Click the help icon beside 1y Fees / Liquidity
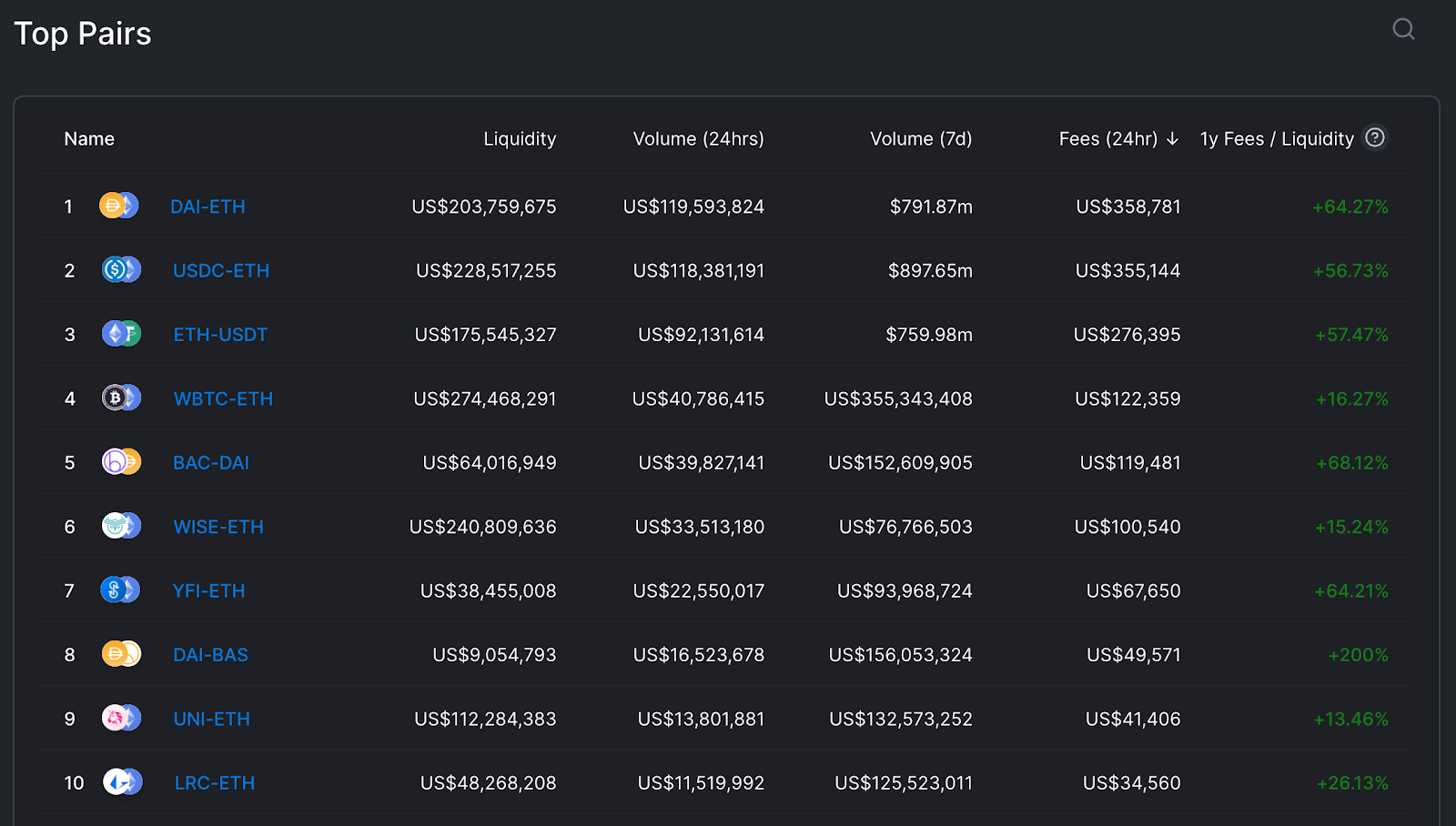 pos(1375,137)
